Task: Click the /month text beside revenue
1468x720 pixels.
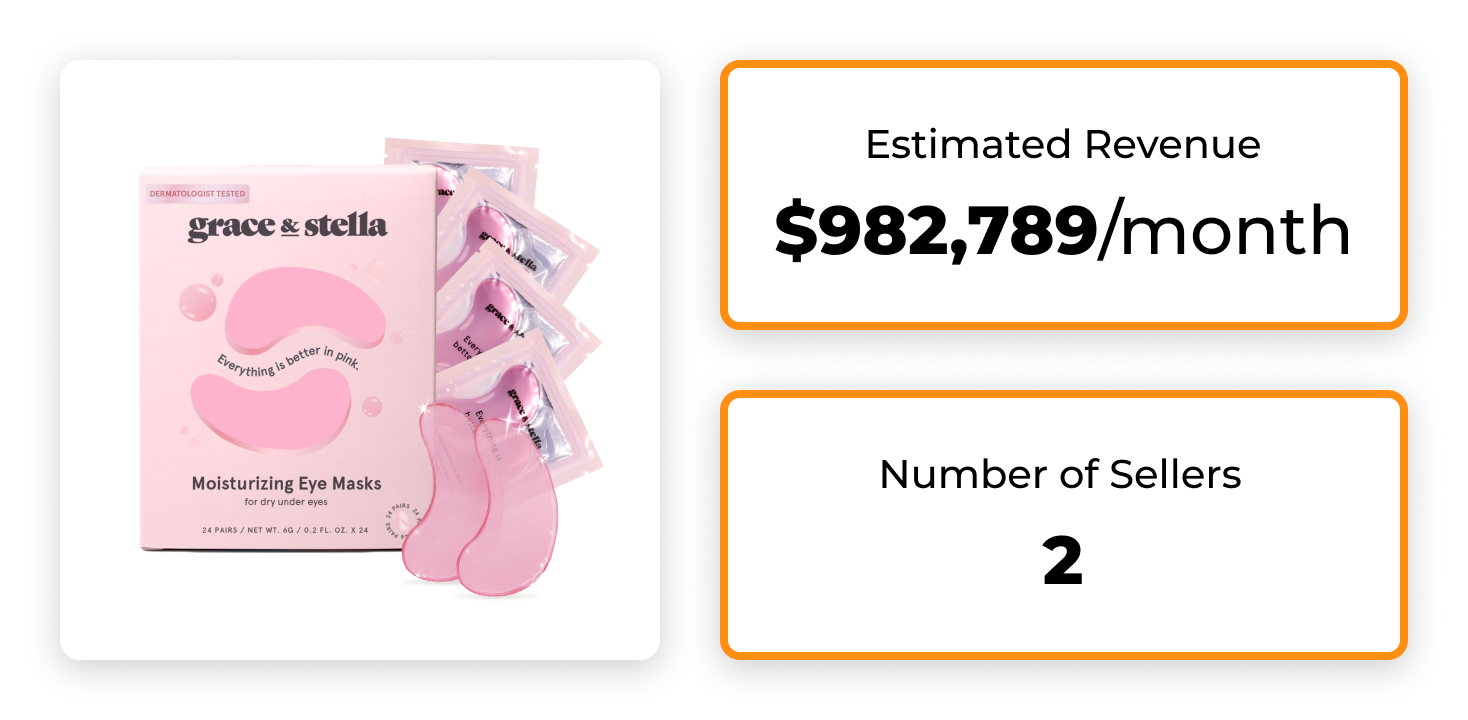Action: [1225, 230]
